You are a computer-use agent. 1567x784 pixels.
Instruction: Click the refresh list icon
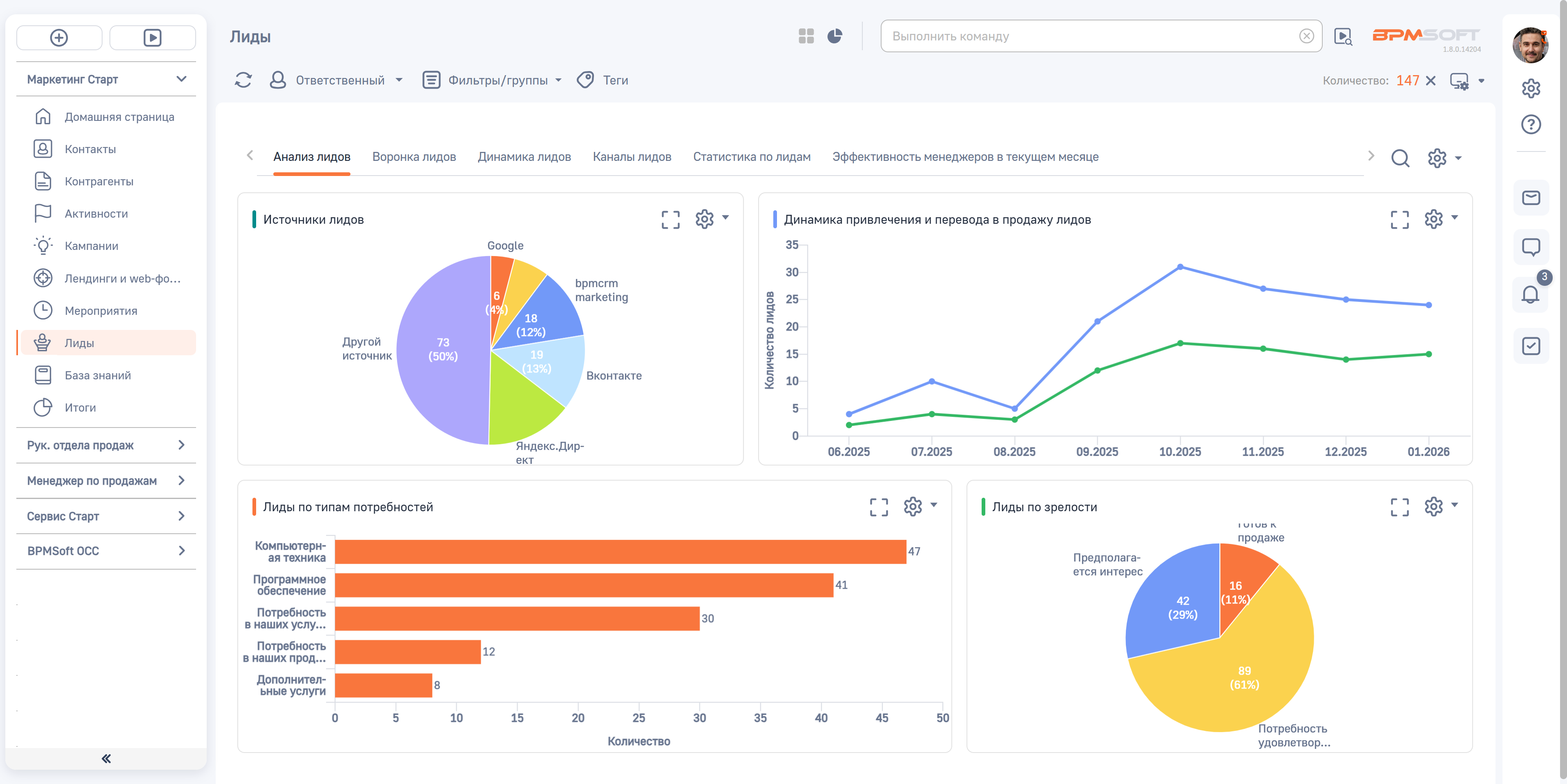point(243,80)
